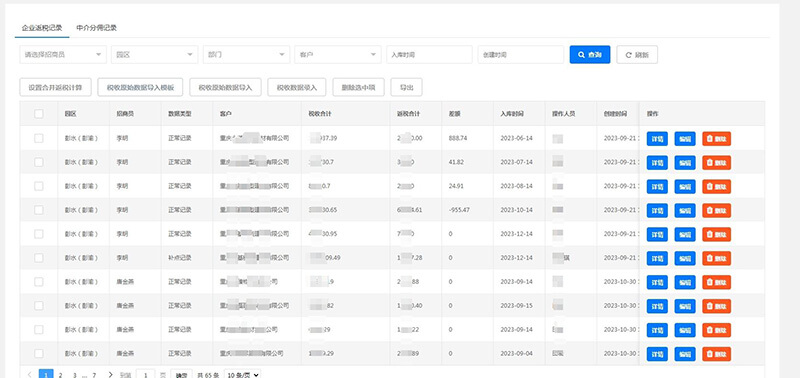Switch to the 中介分佣记录 tab

(96, 28)
